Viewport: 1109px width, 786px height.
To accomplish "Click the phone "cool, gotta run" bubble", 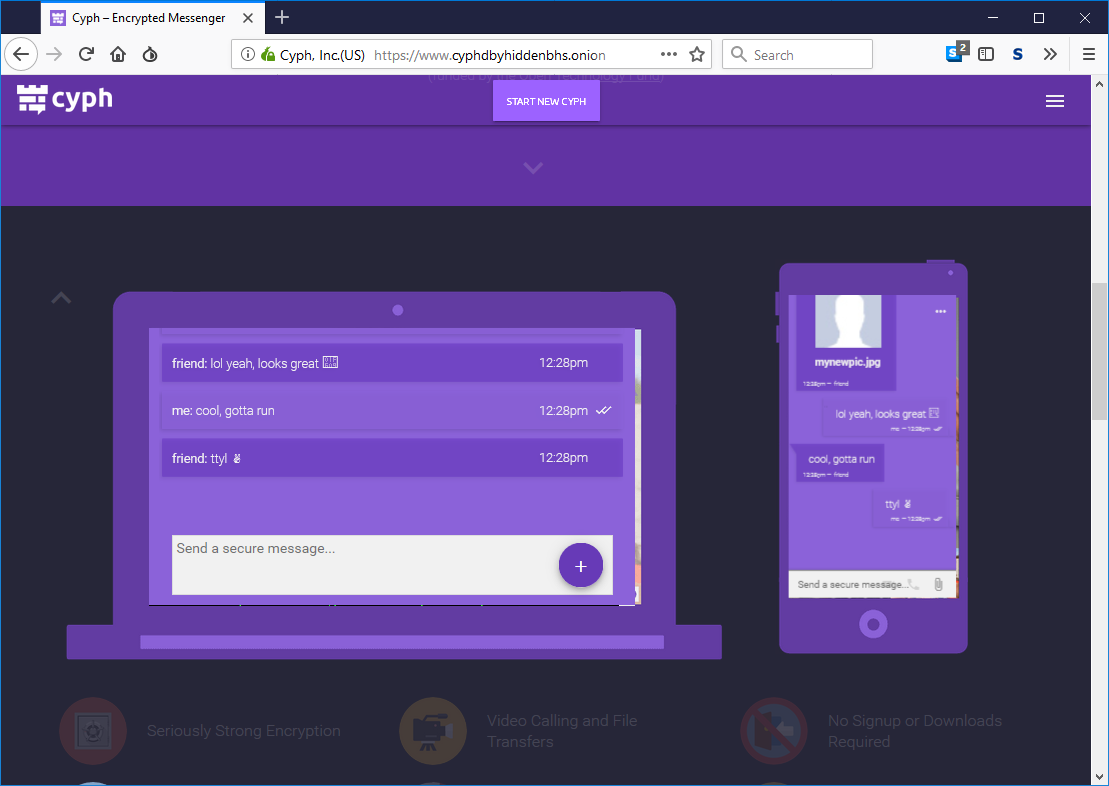I will click(x=840, y=463).
